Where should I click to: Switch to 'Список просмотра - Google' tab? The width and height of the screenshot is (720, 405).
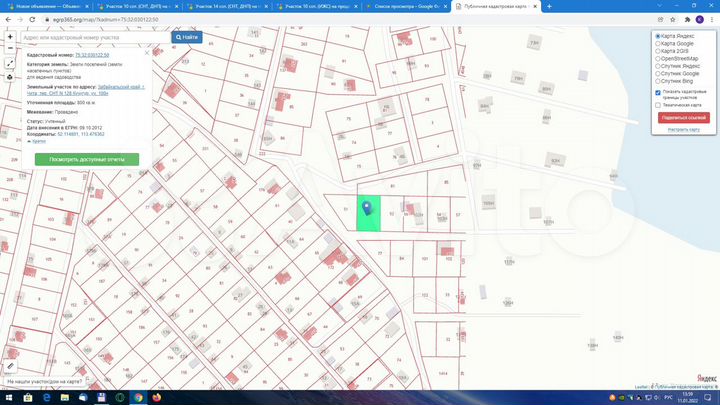[406, 6]
